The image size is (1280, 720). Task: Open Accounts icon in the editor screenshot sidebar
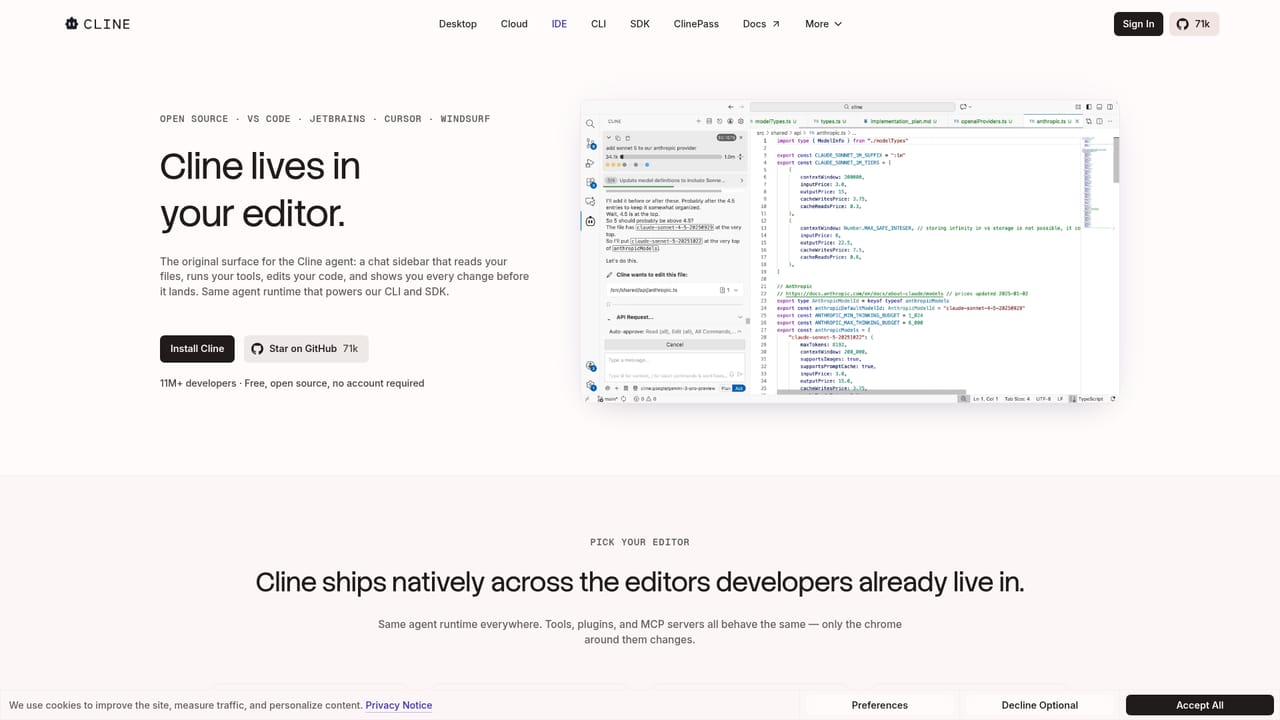[590, 366]
